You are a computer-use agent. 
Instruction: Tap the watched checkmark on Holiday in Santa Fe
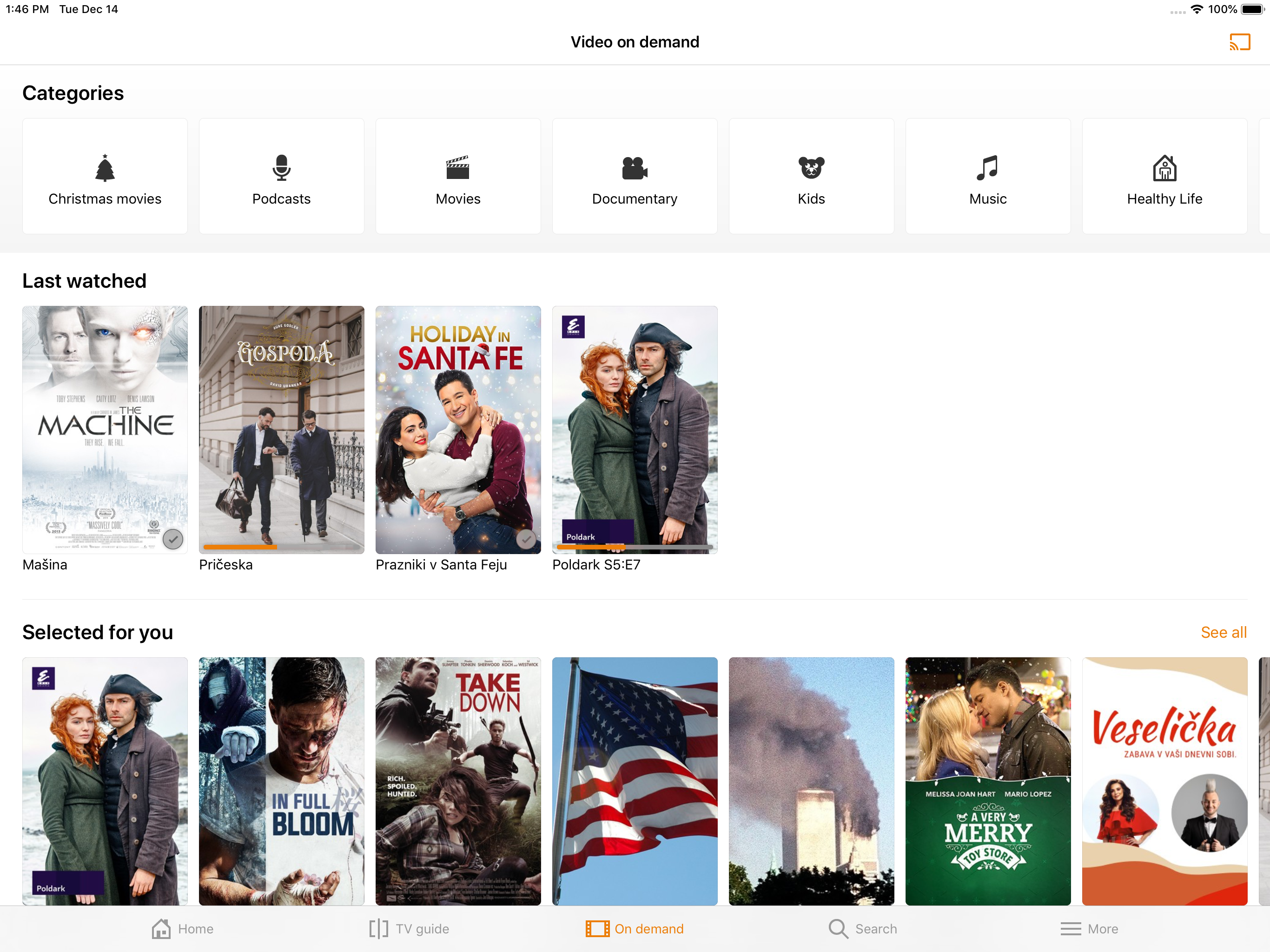[x=526, y=539]
